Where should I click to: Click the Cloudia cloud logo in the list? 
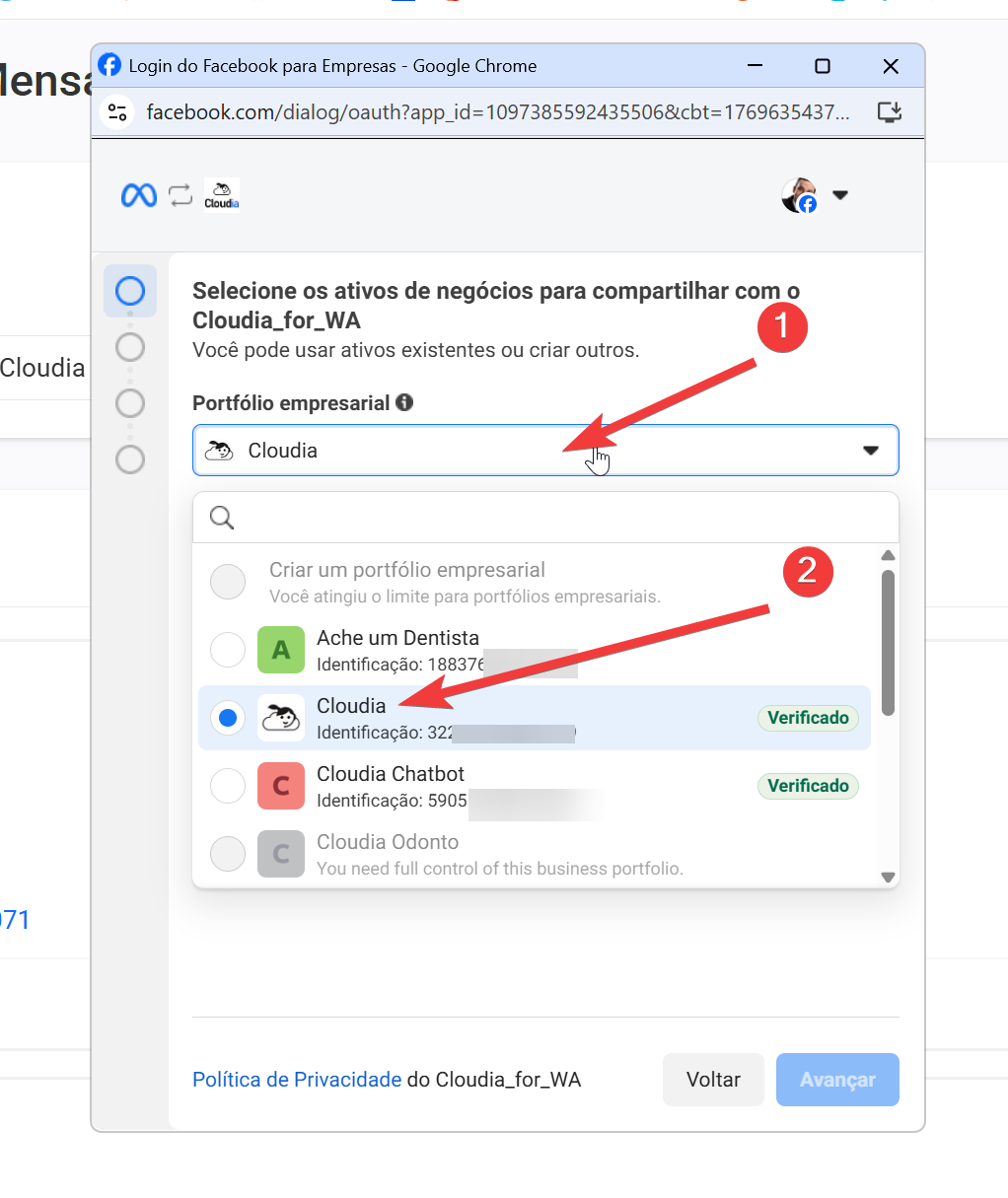(281, 718)
